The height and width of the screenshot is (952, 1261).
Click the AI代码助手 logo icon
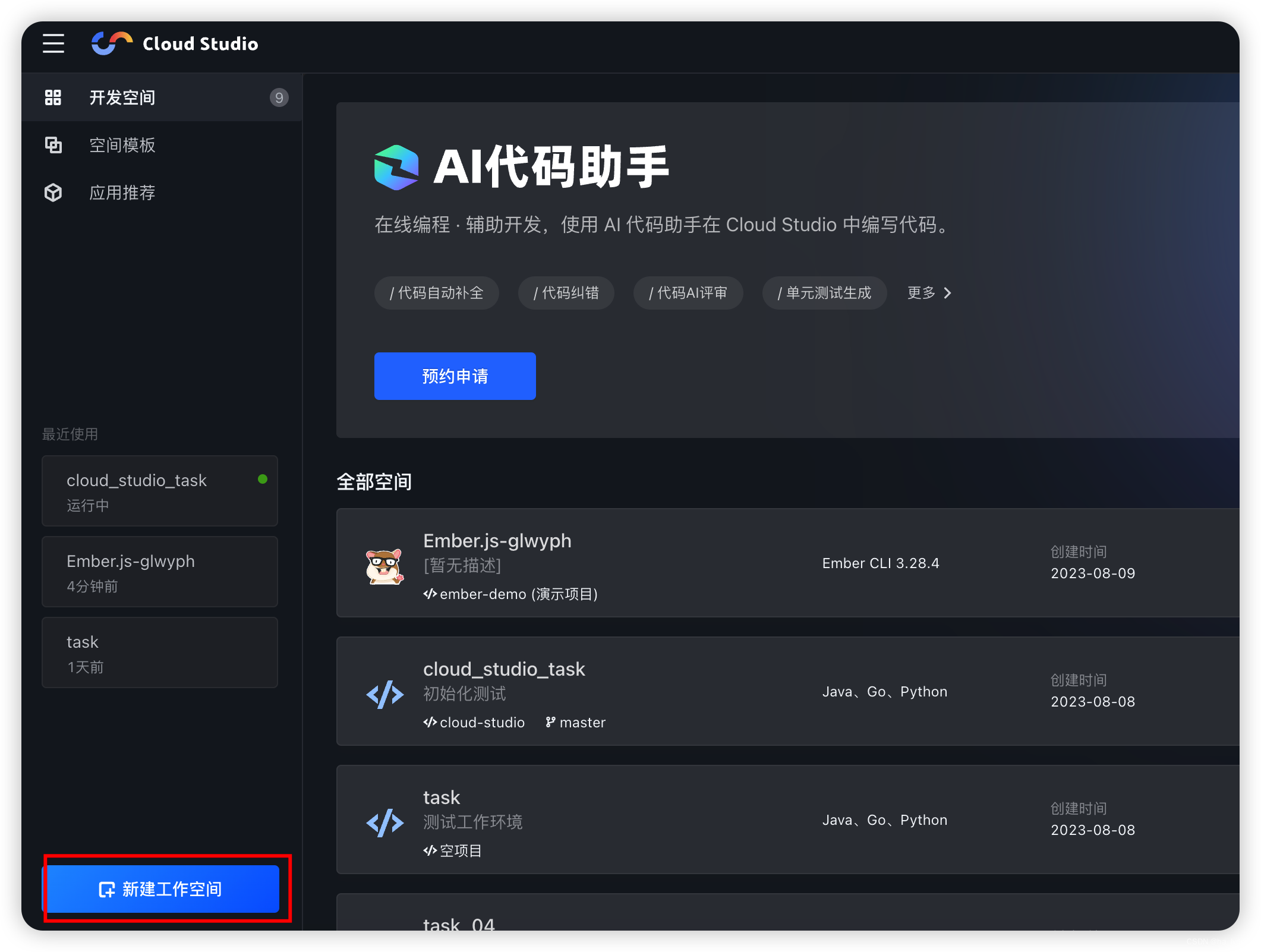(x=396, y=168)
